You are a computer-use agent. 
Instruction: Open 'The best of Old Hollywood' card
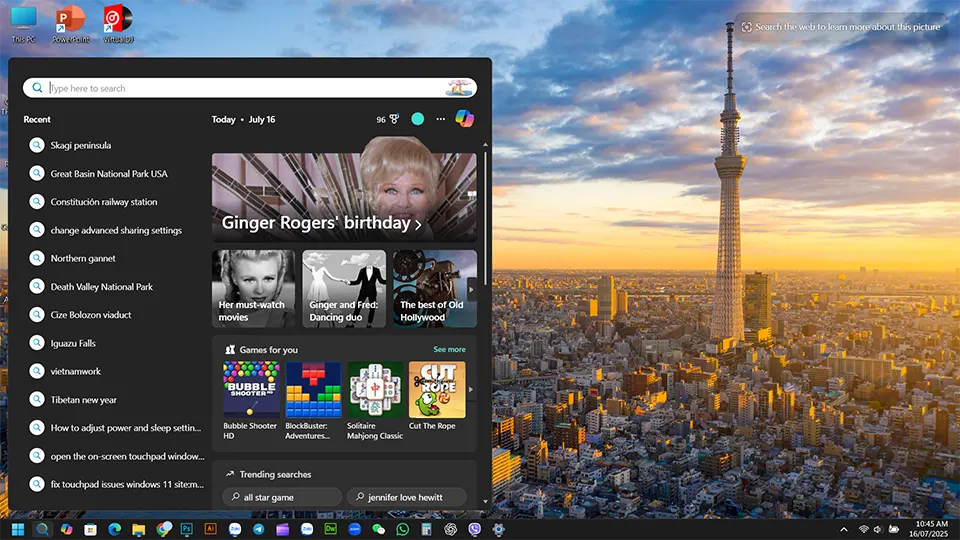[435, 288]
